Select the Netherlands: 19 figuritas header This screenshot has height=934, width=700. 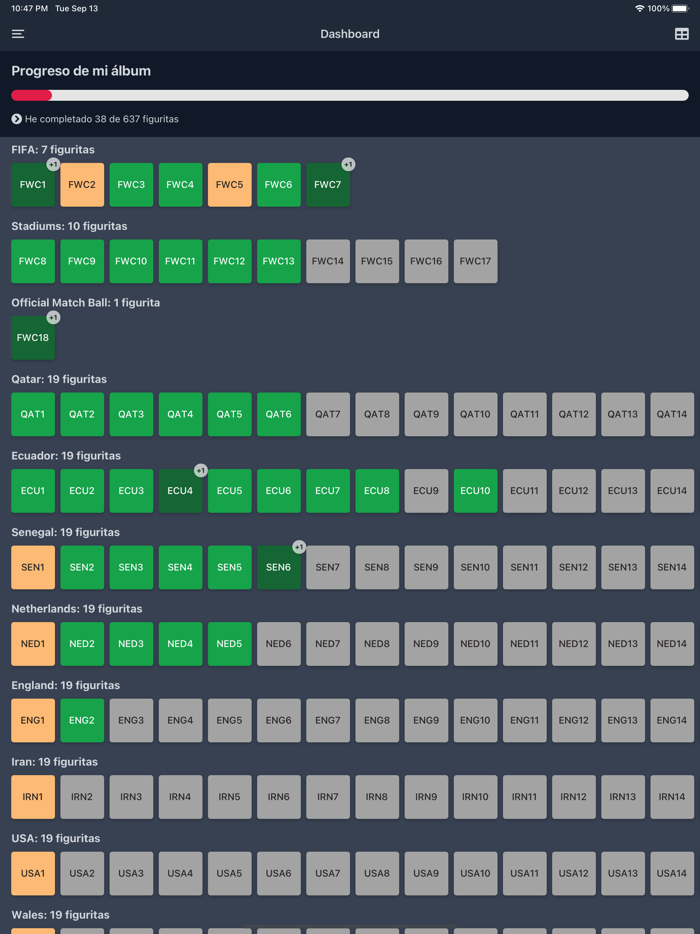76,608
